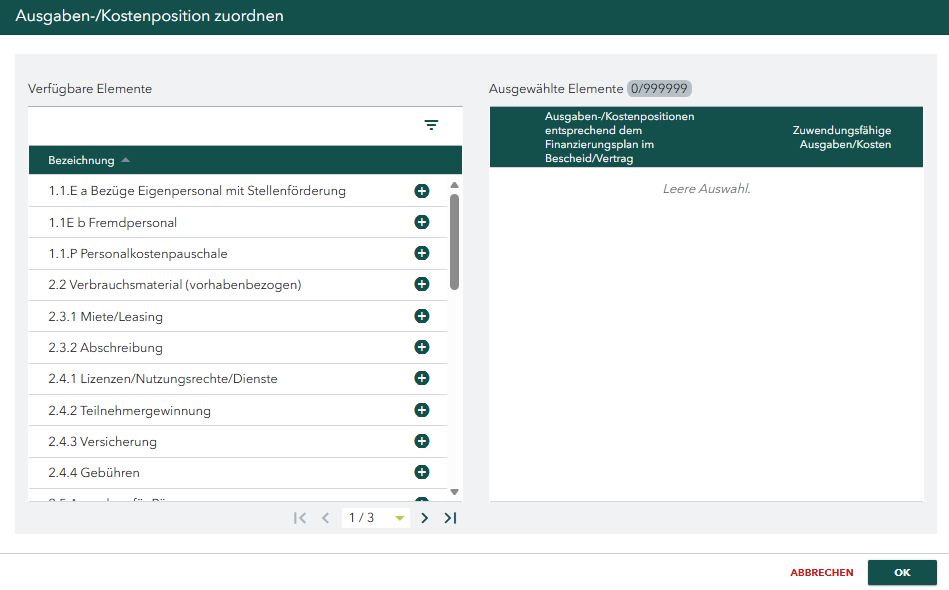Add '2.3.1 Miete/Leasing' using plus icon
The image size is (949, 590).
tap(422, 316)
